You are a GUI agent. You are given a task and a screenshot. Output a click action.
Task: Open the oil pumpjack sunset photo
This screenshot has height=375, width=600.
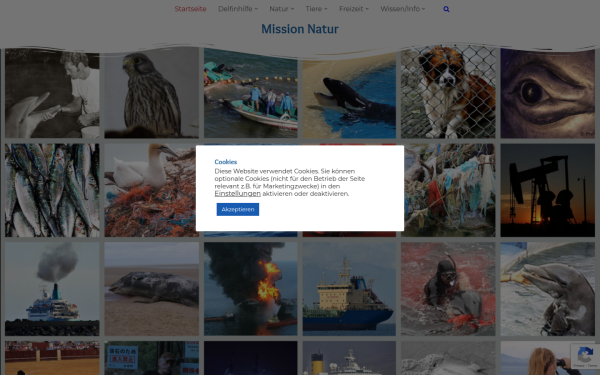pyautogui.click(x=548, y=190)
